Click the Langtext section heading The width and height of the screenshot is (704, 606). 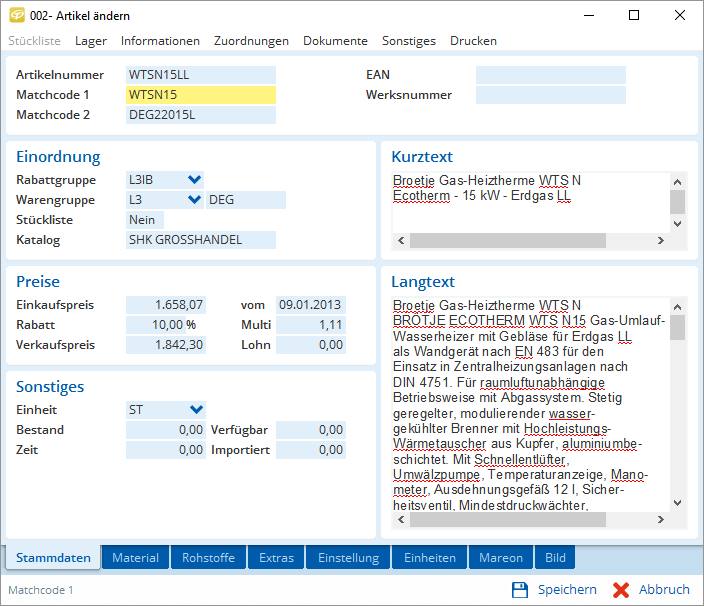click(423, 282)
